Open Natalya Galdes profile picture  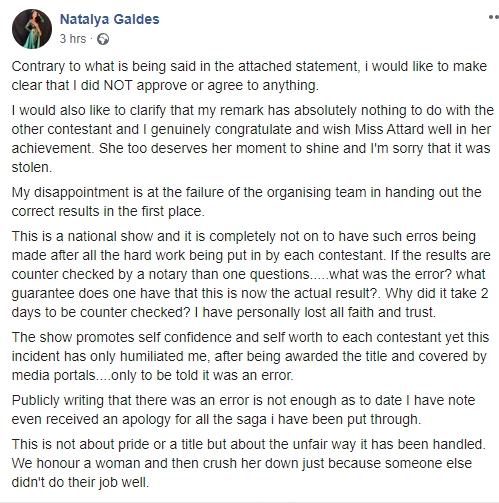click(32, 29)
